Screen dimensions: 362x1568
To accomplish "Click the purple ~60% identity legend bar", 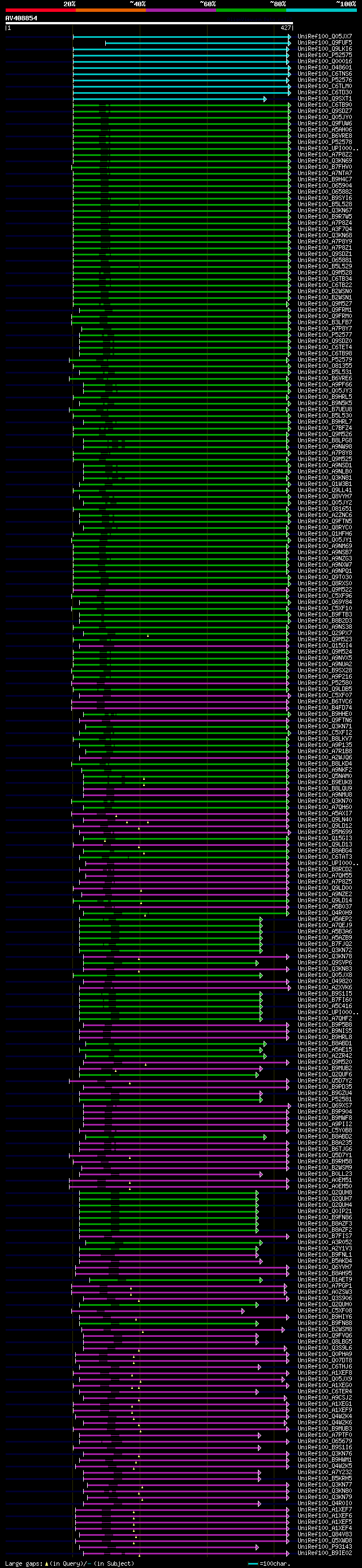I will [x=181, y=10].
